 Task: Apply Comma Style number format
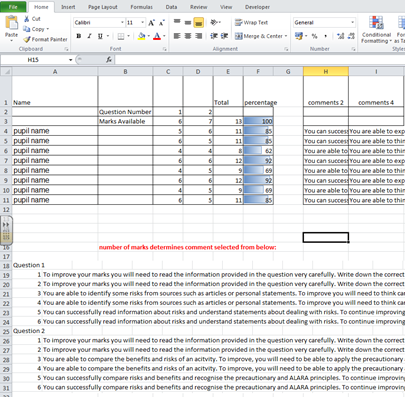tap(325, 36)
